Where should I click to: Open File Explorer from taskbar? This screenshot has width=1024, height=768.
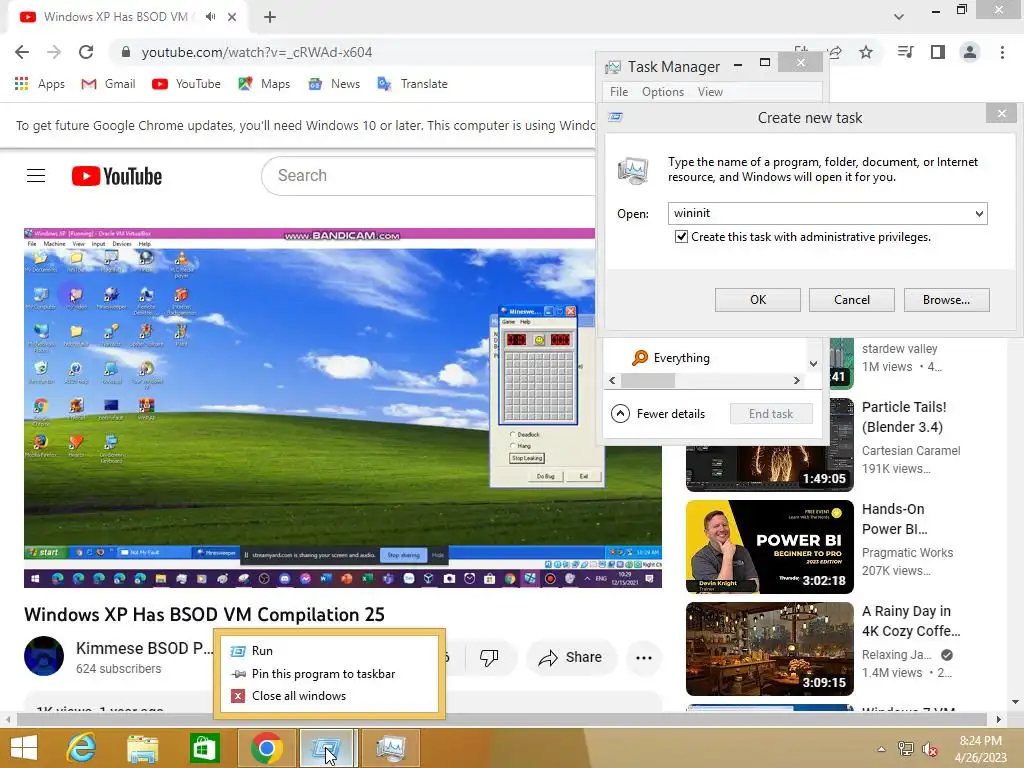click(x=142, y=748)
